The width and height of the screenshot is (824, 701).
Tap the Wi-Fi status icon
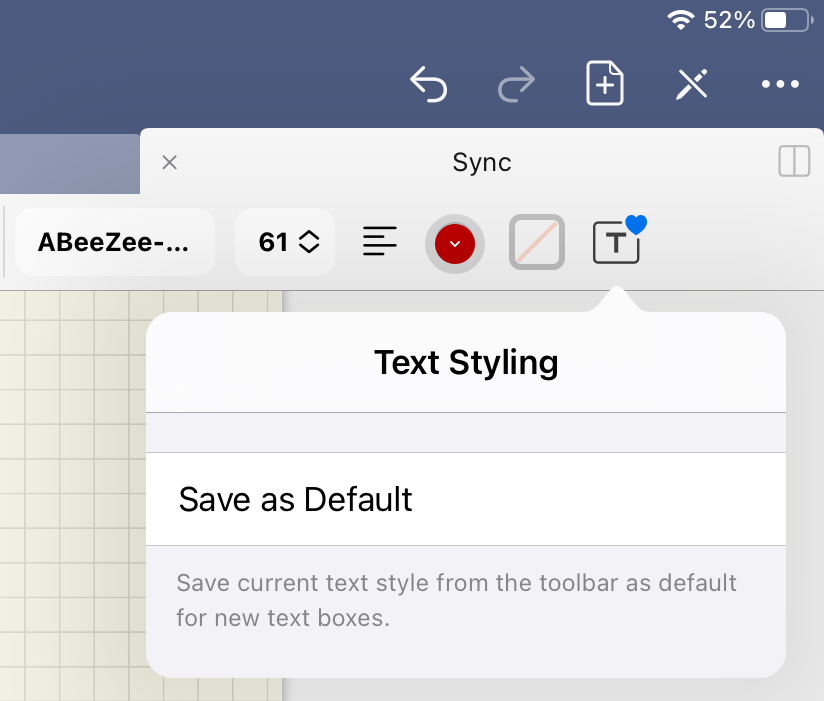click(682, 18)
